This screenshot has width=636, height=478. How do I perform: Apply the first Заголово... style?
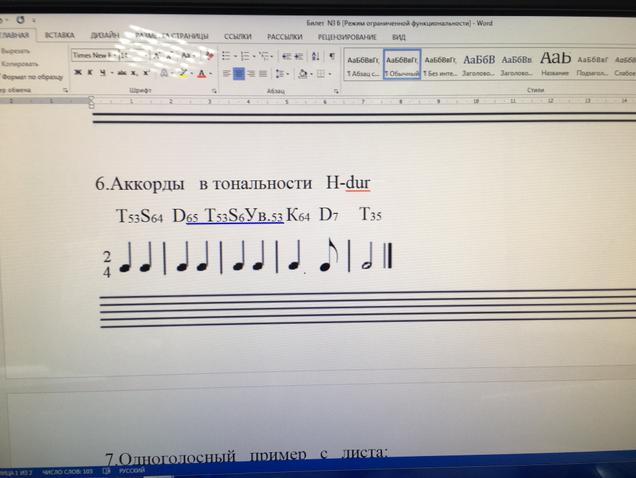coord(479,65)
